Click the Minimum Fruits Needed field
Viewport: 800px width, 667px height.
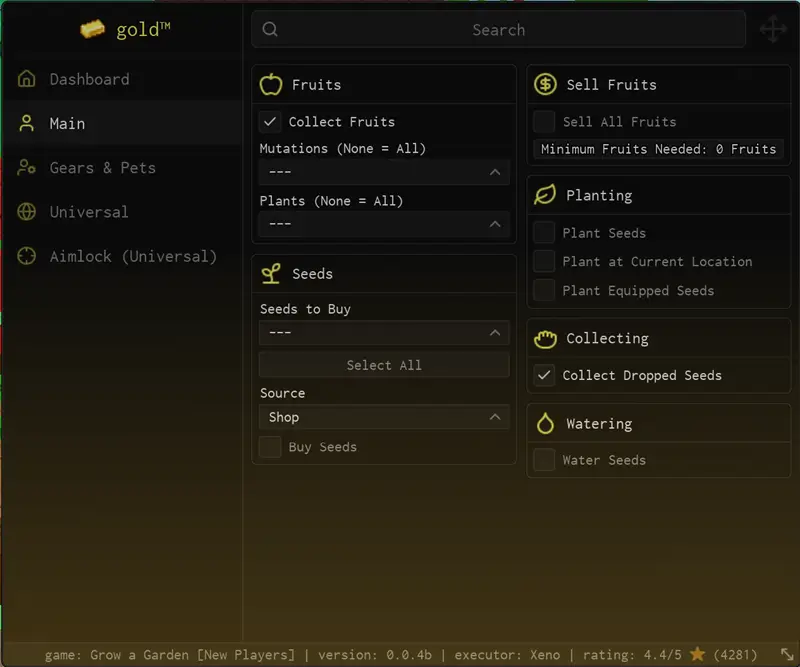(658, 149)
